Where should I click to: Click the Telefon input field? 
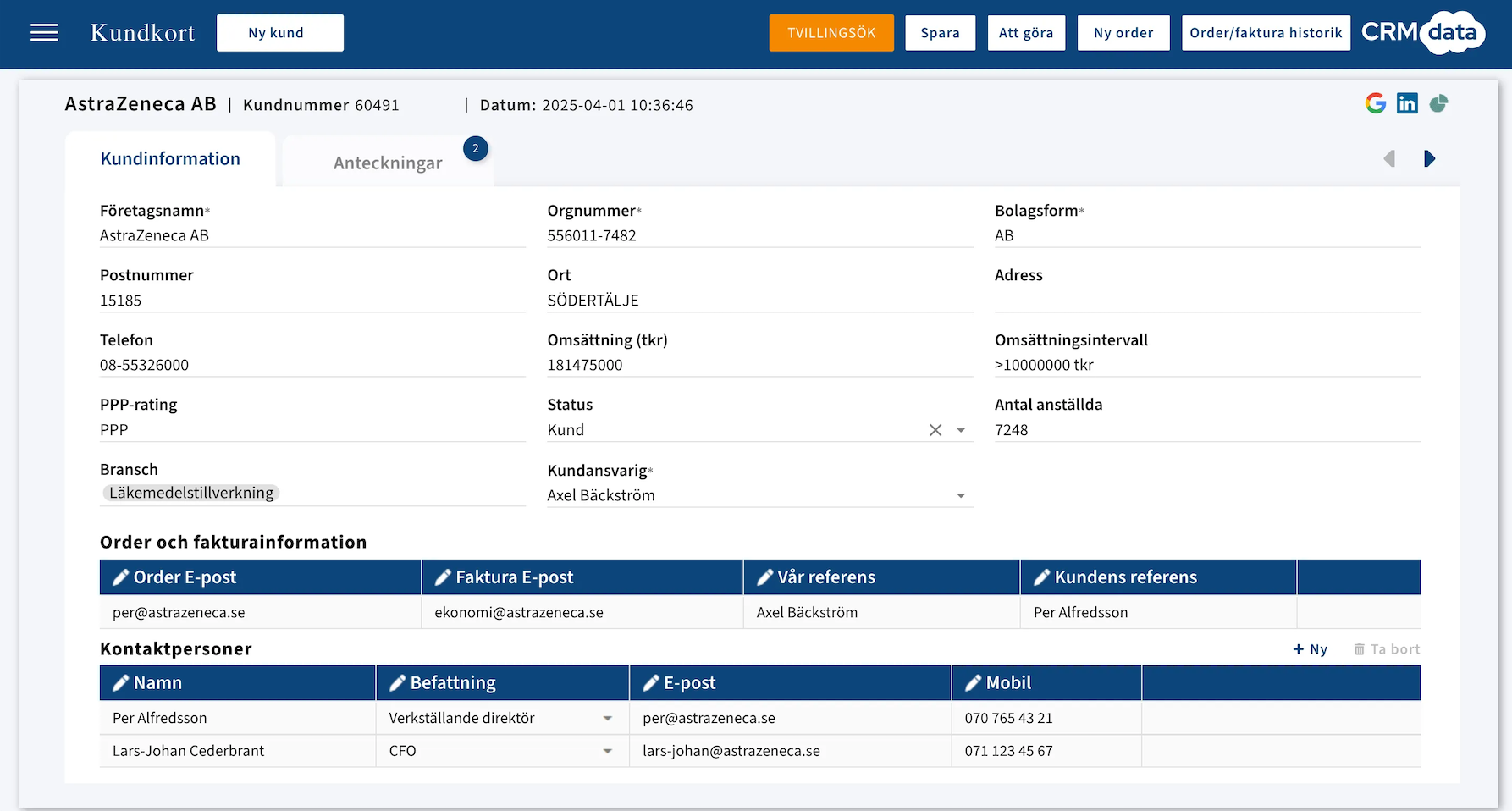pyautogui.click(x=312, y=366)
